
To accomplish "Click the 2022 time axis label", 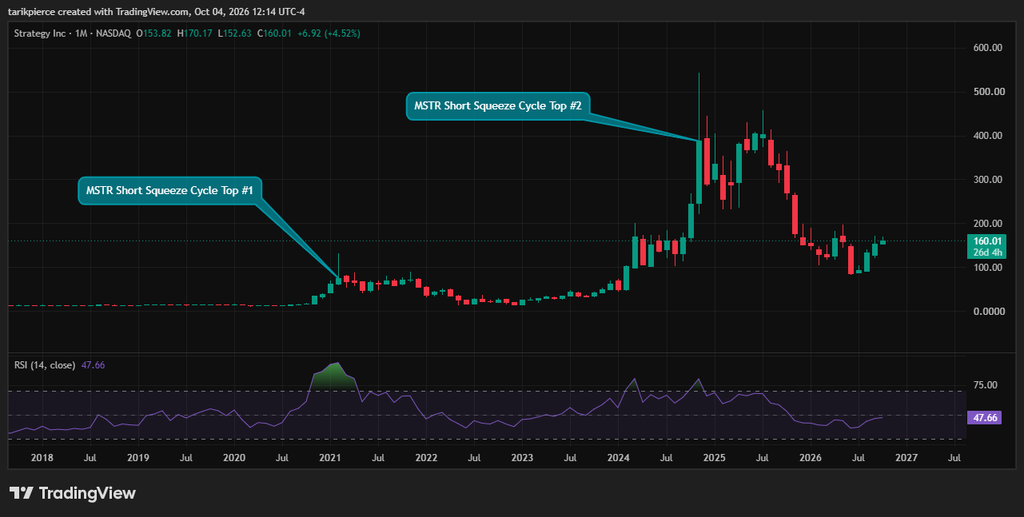I will click(x=426, y=458).
